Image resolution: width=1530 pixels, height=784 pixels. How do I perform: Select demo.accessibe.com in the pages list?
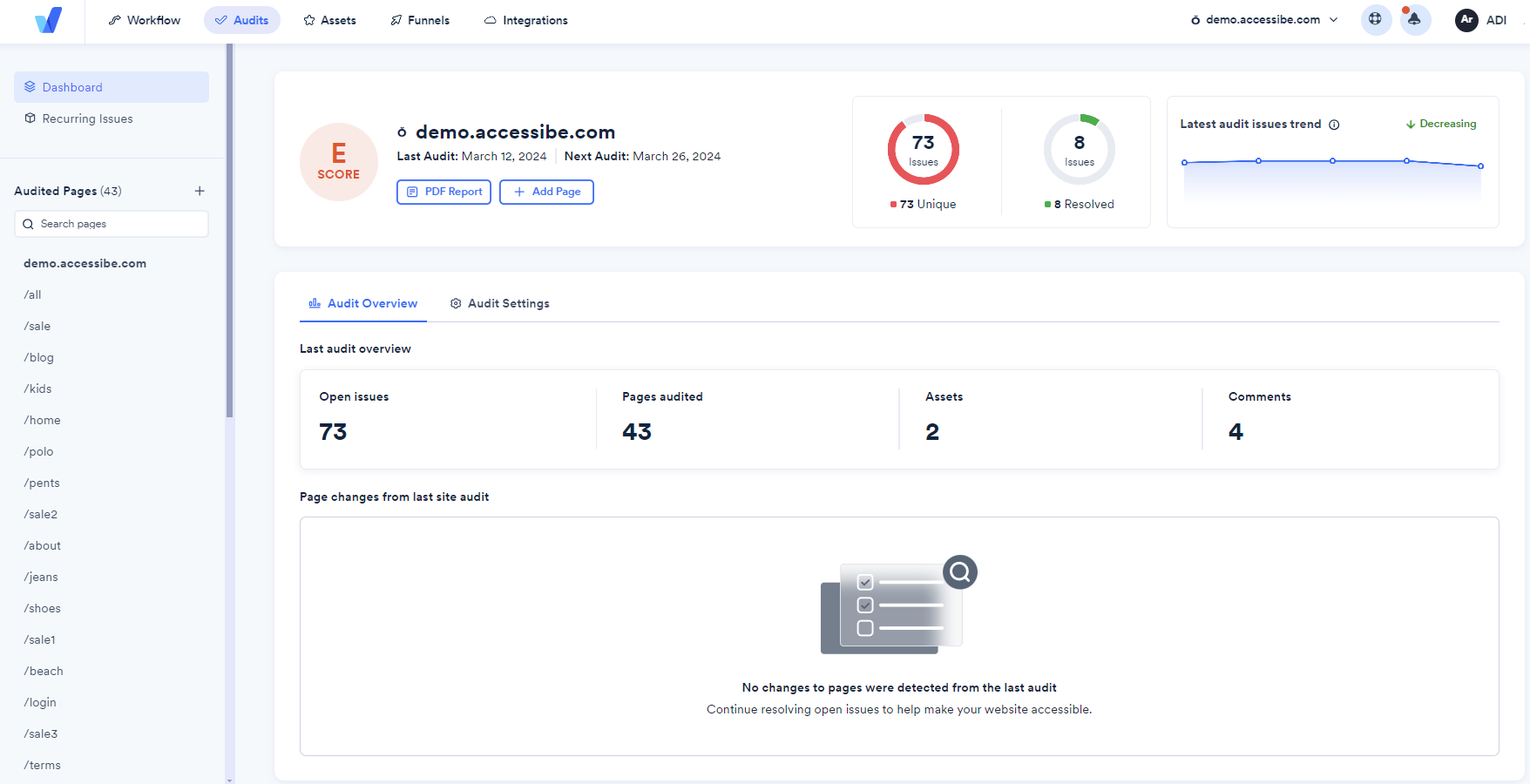point(85,263)
